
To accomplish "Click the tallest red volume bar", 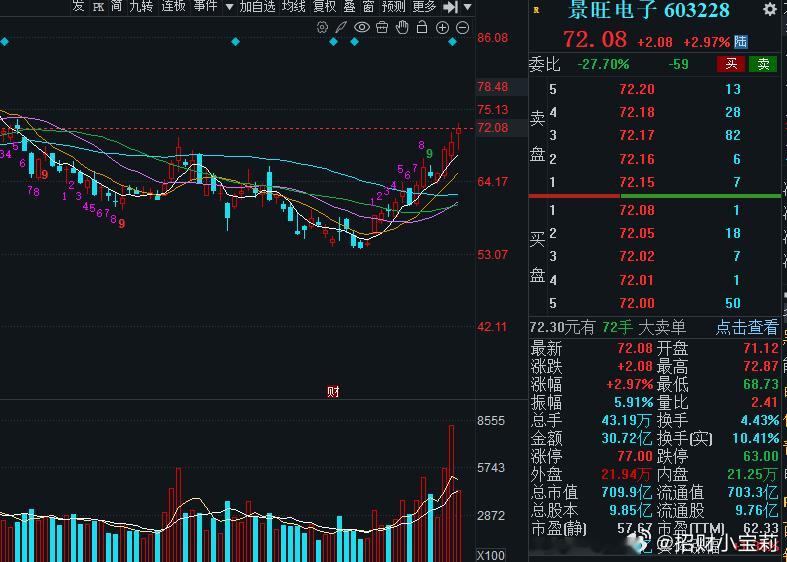I will [452, 493].
